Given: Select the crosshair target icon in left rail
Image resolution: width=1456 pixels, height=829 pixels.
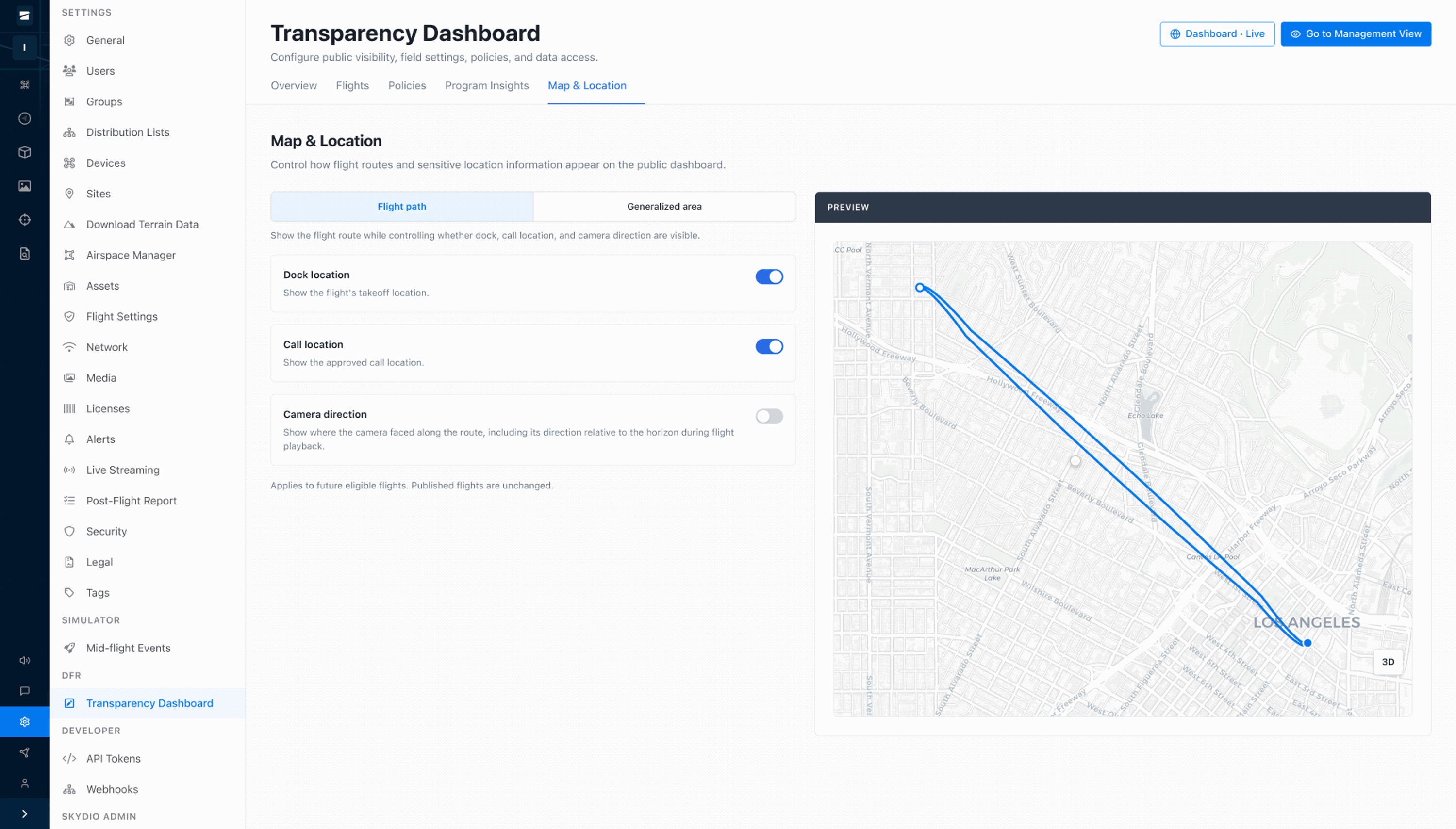Looking at the screenshot, I should pyautogui.click(x=24, y=220).
